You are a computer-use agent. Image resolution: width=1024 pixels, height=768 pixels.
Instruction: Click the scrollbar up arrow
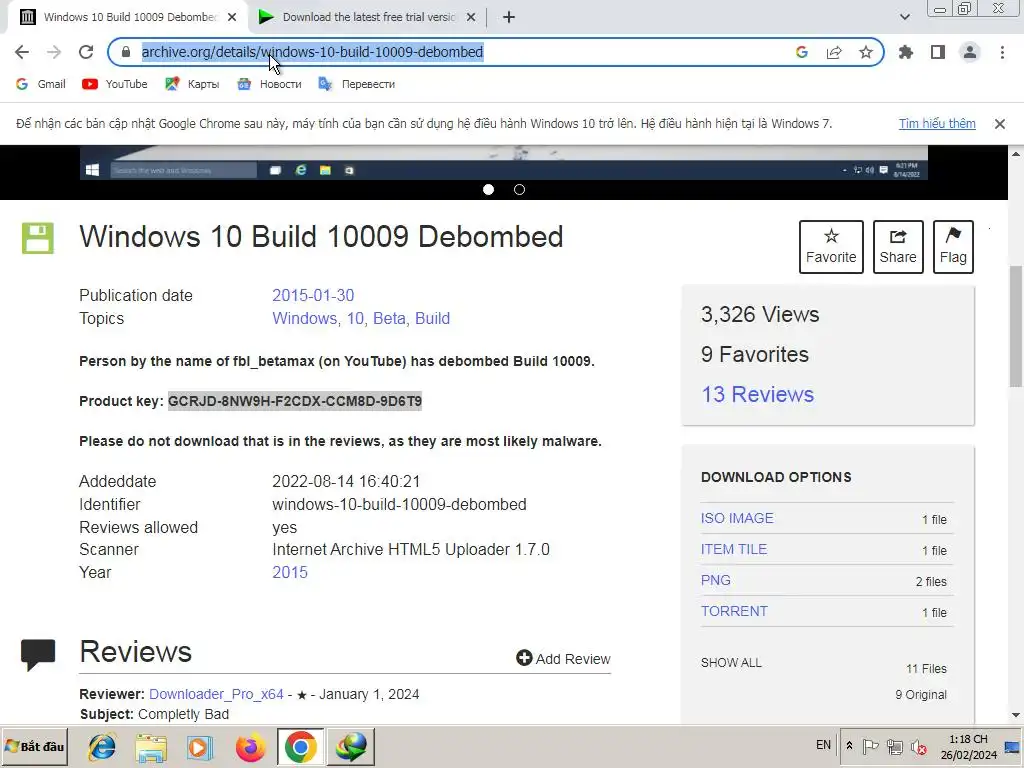pyautogui.click(x=1016, y=154)
